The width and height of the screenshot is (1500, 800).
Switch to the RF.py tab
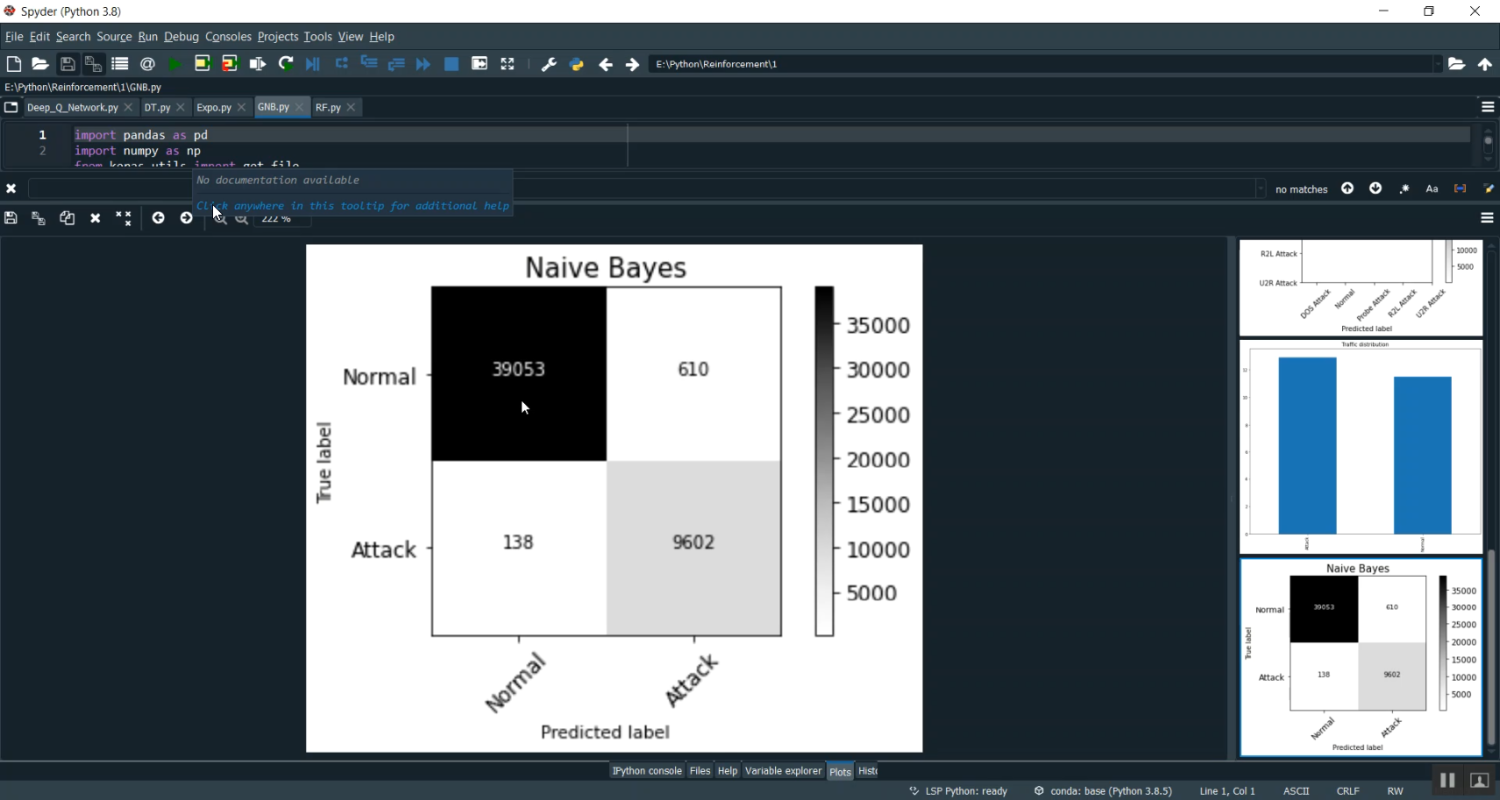pyautogui.click(x=330, y=107)
